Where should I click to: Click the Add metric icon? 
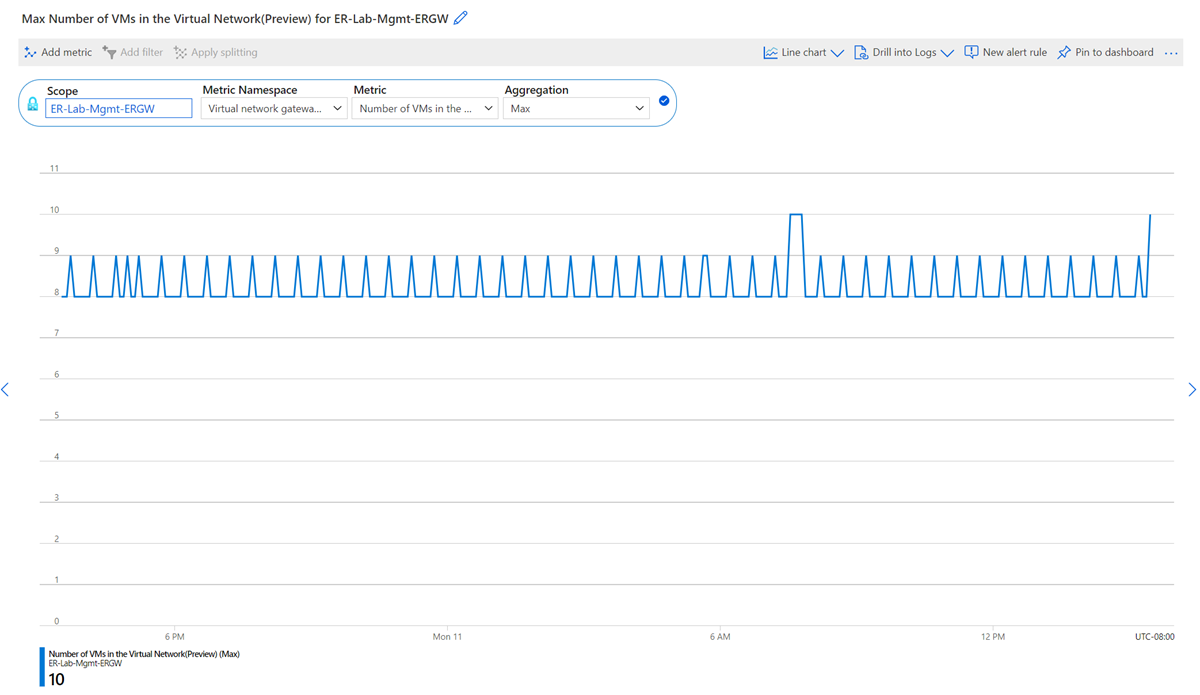(x=30, y=52)
